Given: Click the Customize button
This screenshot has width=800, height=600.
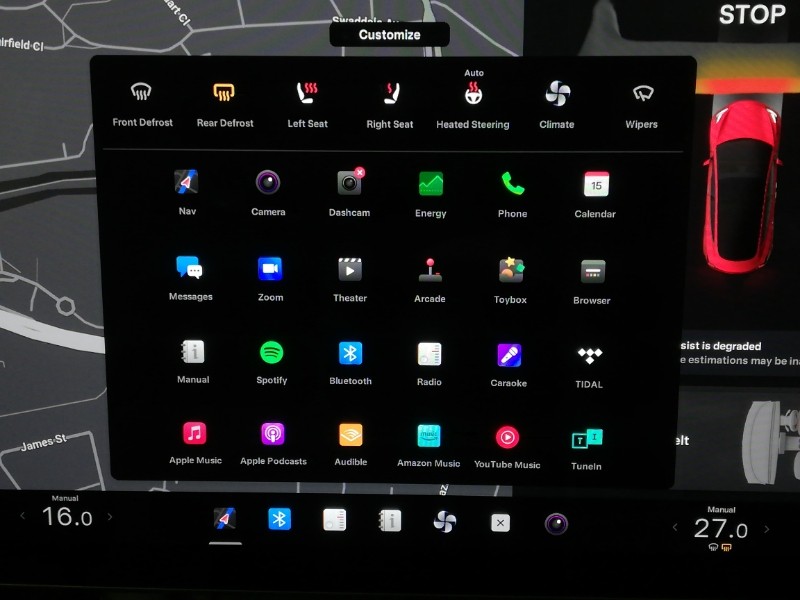Looking at the screenshot, I should pyautogui.click(x=389, y=35).
